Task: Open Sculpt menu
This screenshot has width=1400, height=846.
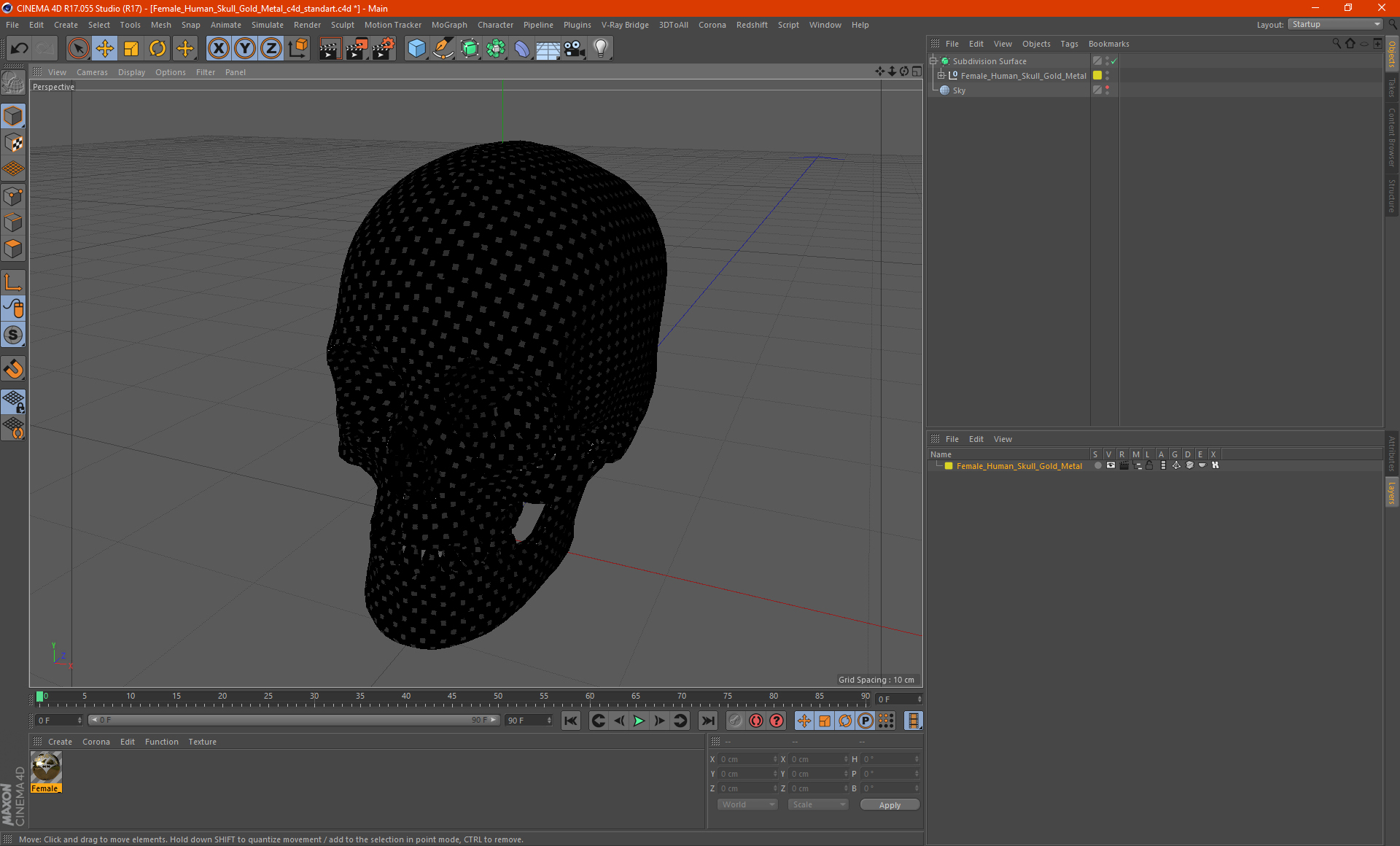Action: click(x=342, y=25)
